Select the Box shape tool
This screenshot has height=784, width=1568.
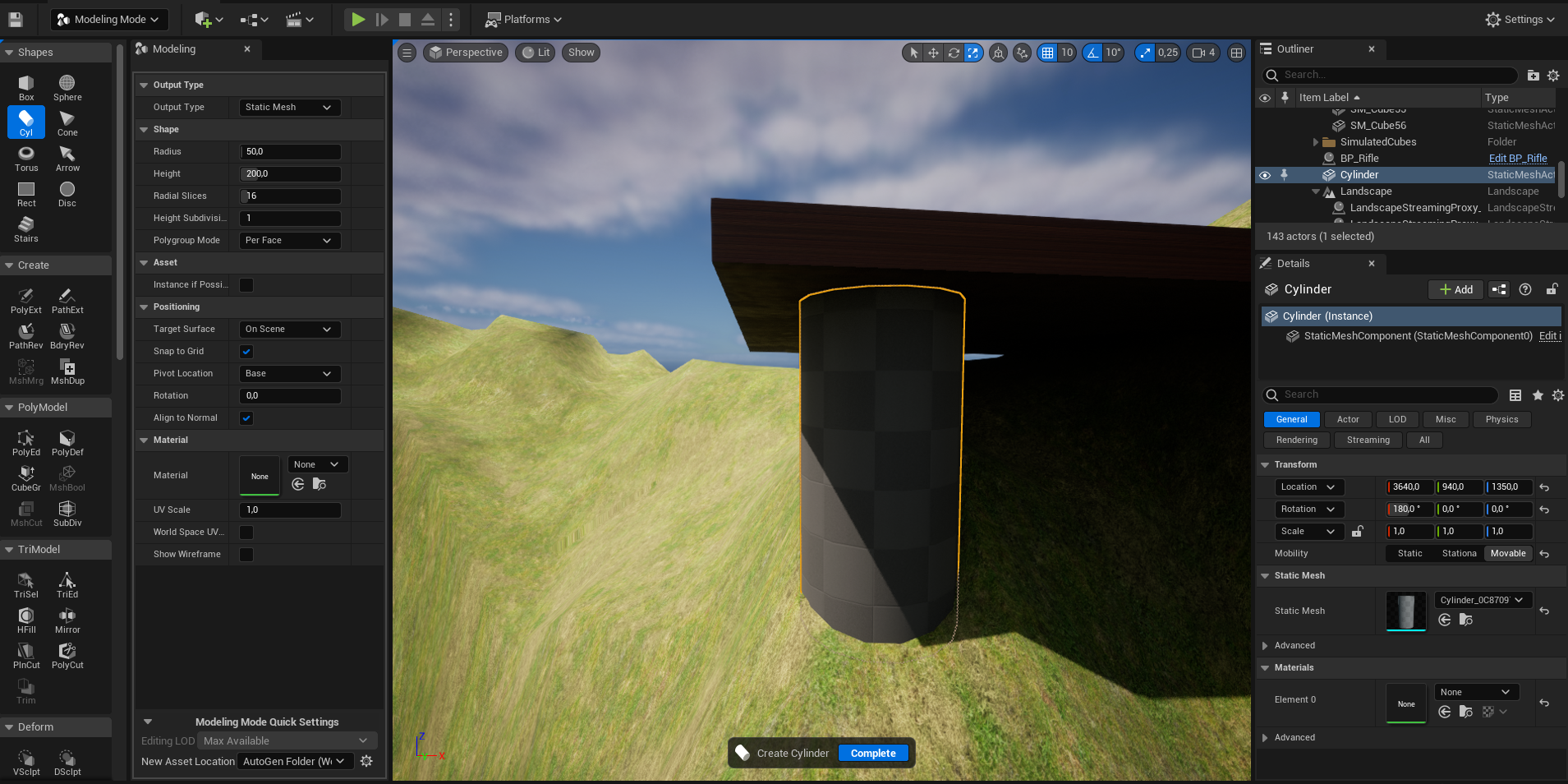pos(26,88)
